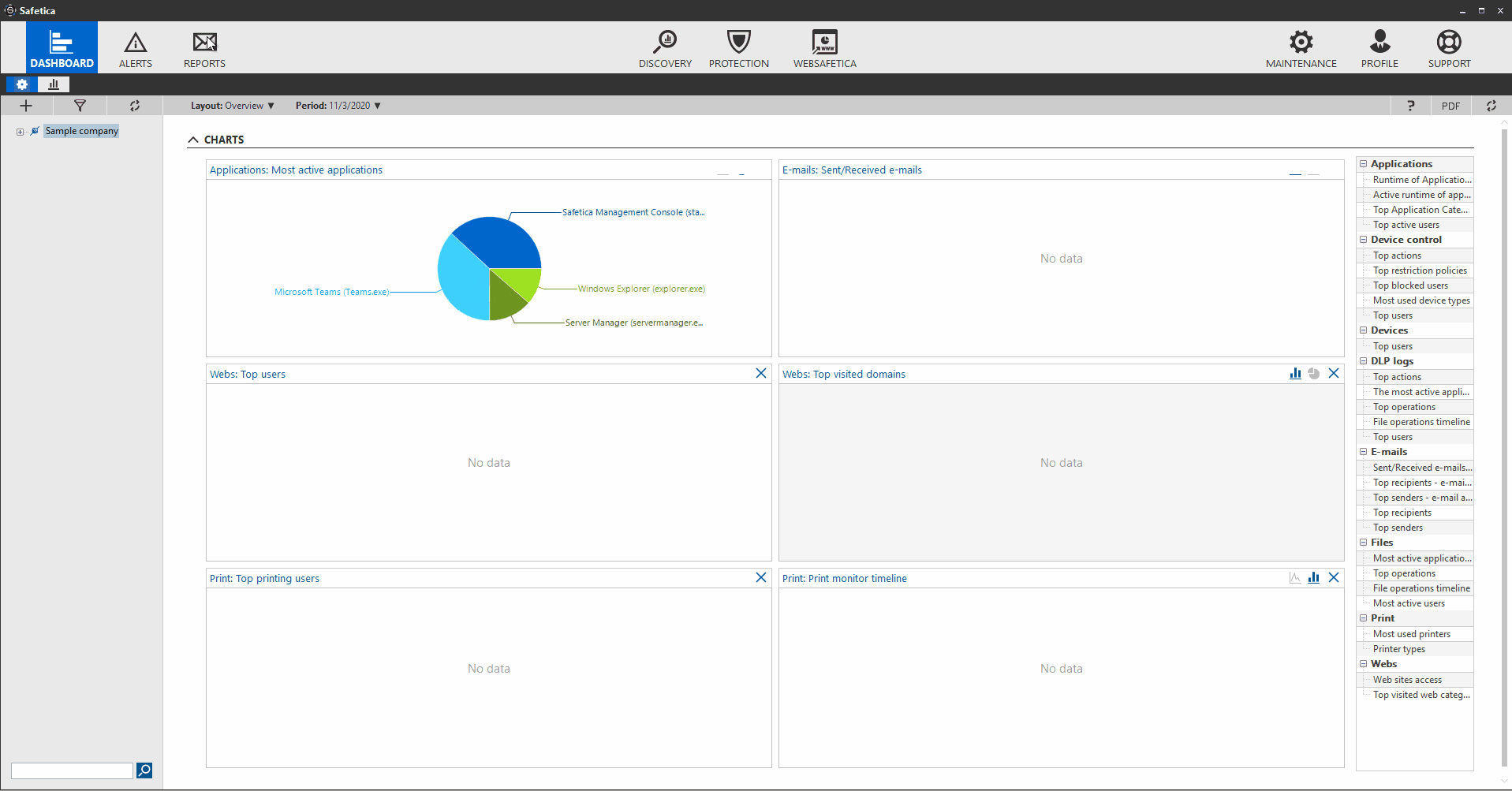Screen dimensions: 1512x791
Task: Go to Discovery module
Action: click(x=665, y=49)
